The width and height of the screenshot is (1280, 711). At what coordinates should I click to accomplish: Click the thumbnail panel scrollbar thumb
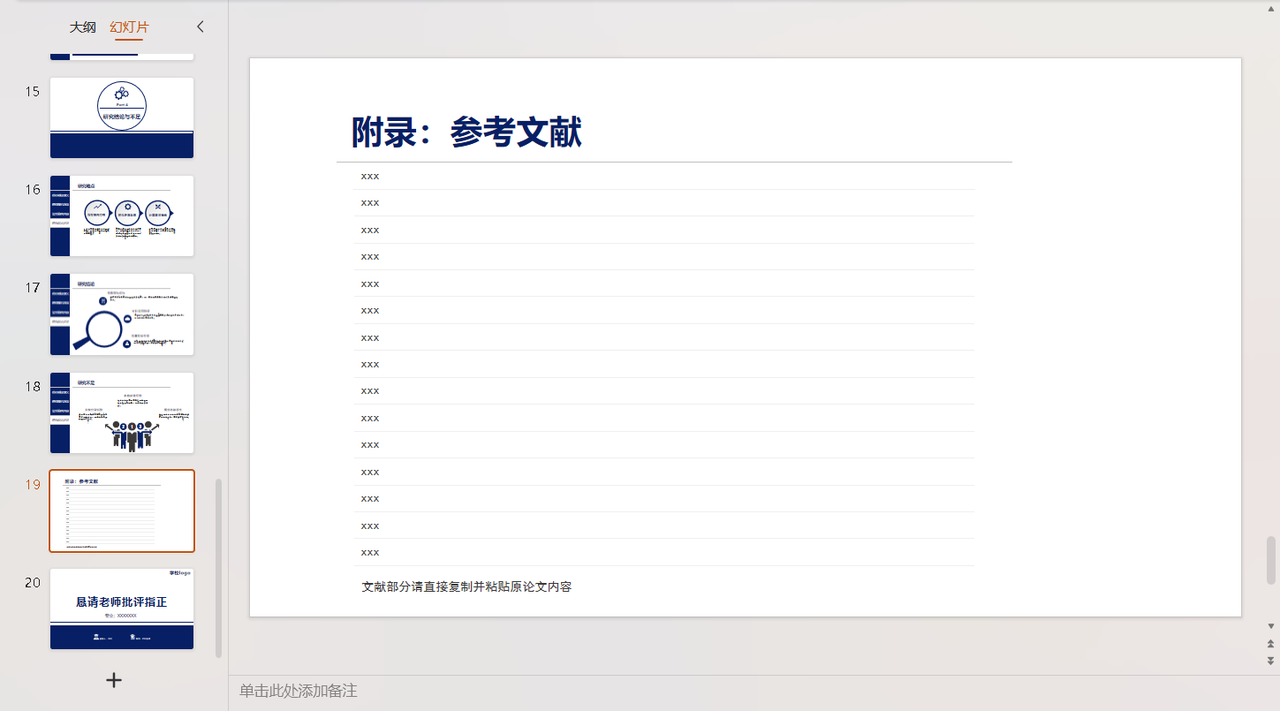click(219, 568)
